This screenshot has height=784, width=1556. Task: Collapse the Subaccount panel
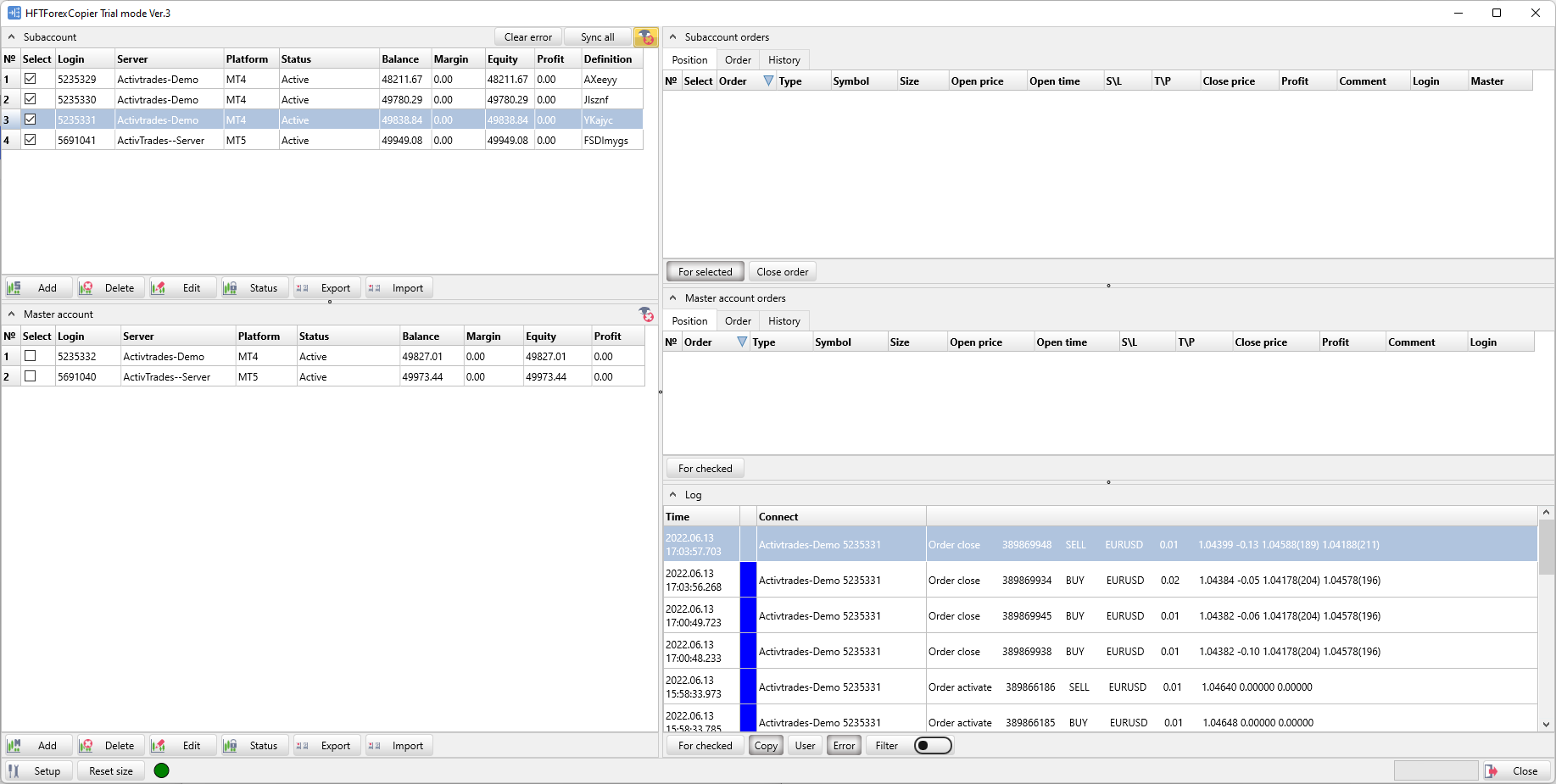11,36
